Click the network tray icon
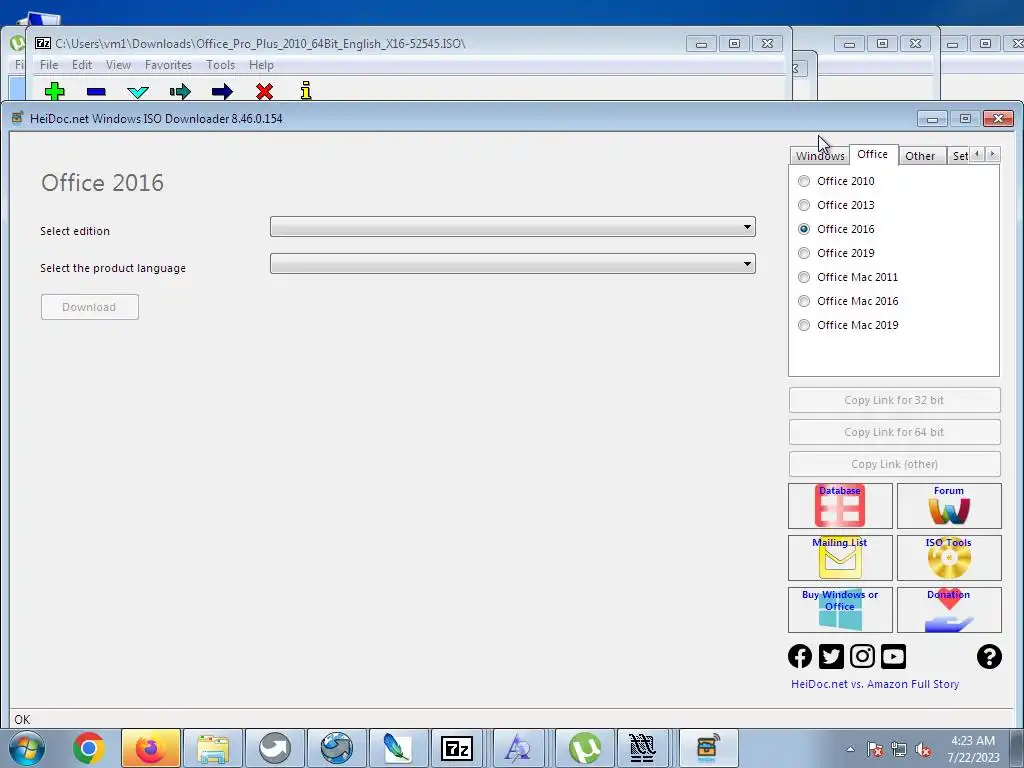This screenshot has height=768, width=1024. coord(899,749)
